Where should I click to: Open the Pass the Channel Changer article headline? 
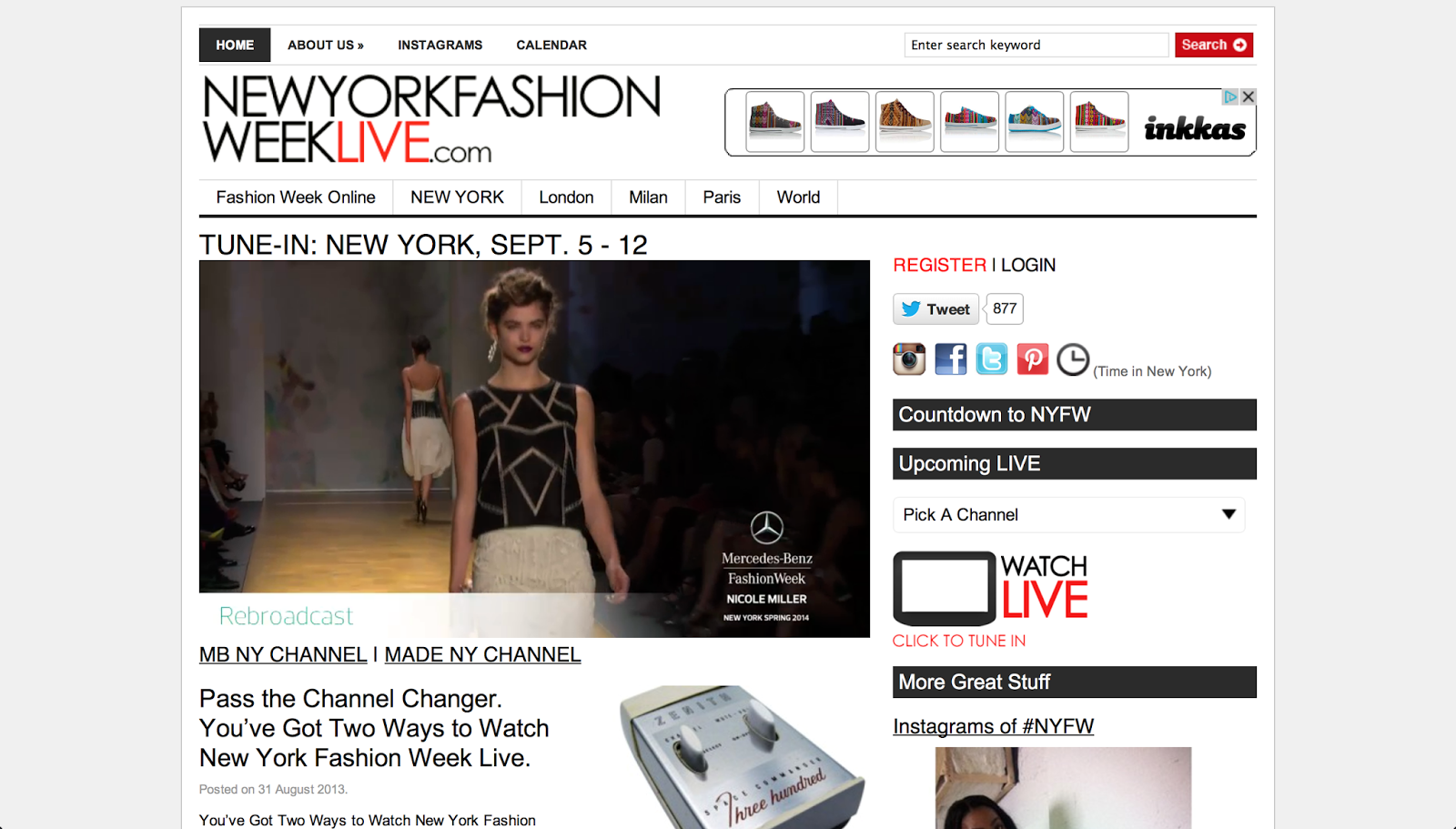(x=374, y=728)
